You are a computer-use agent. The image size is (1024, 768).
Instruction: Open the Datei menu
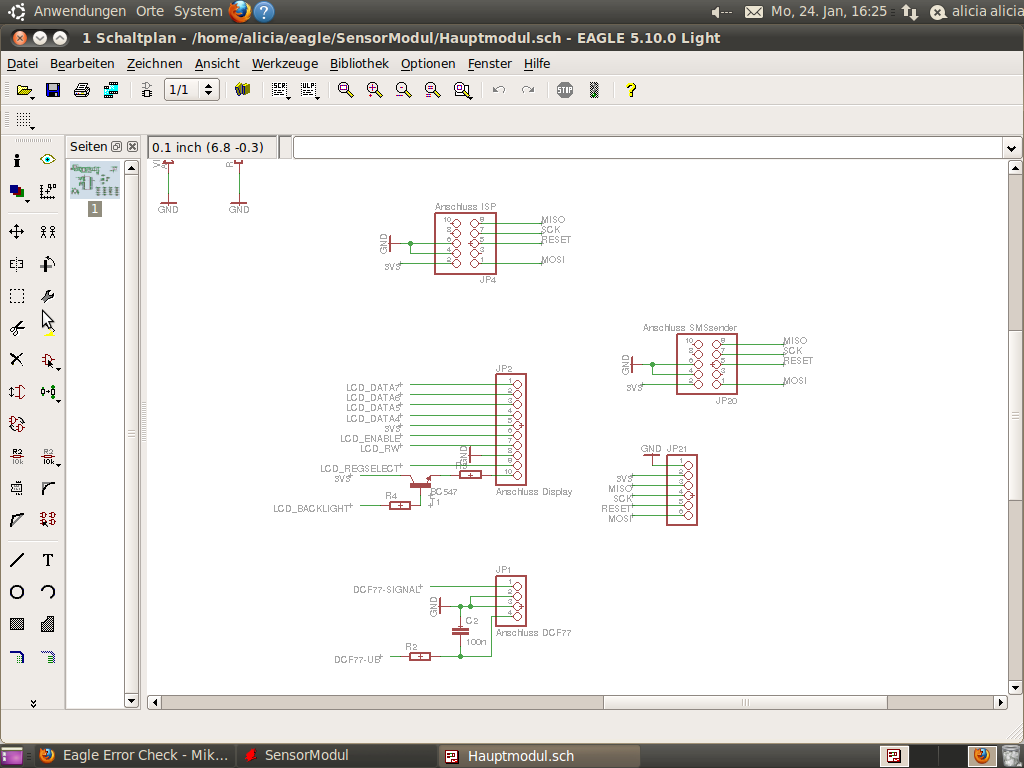tap(22, 64)
